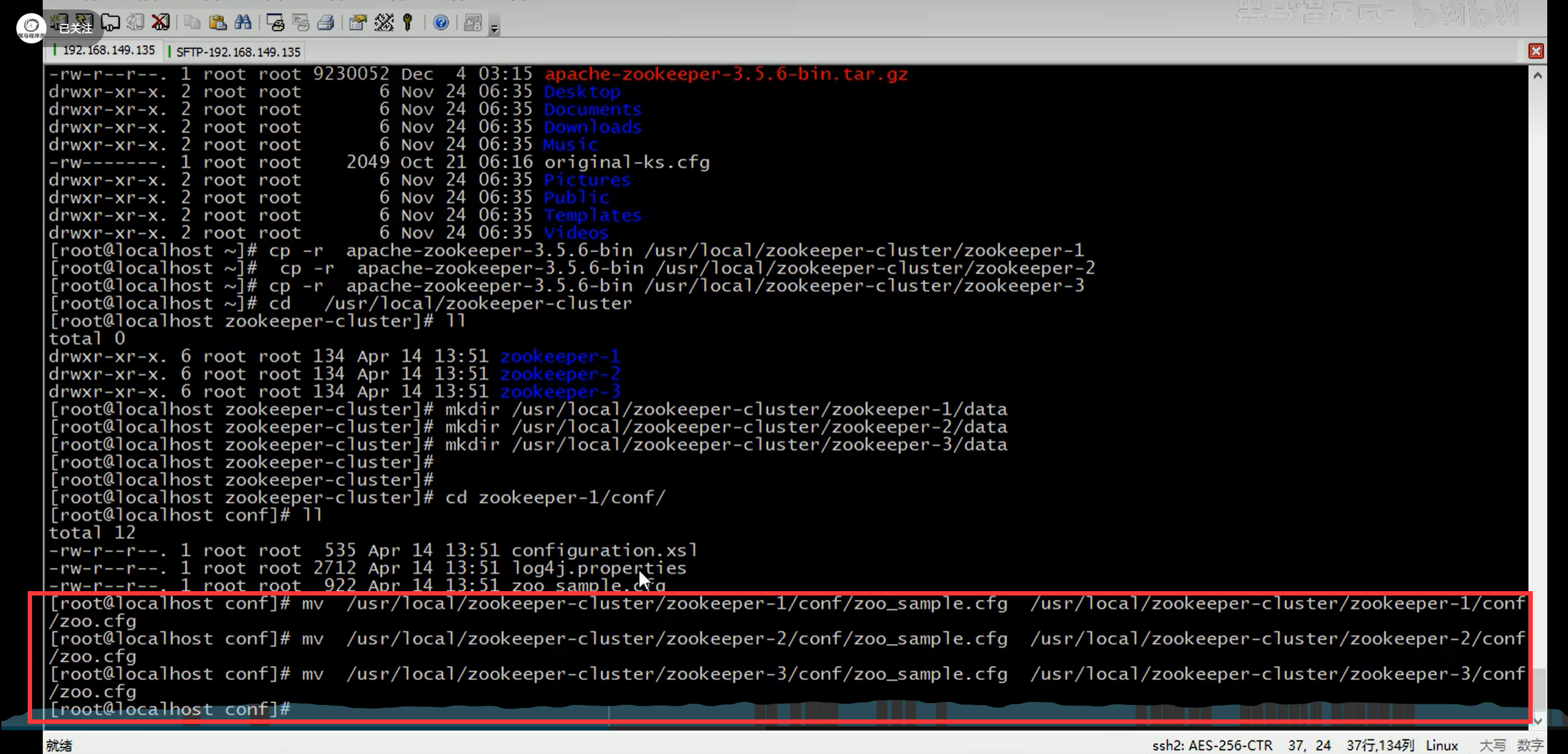Screen dimensions: 1568x754
Task: Click the Connect in Tab folder icon
Action: (x=111, y=23)
